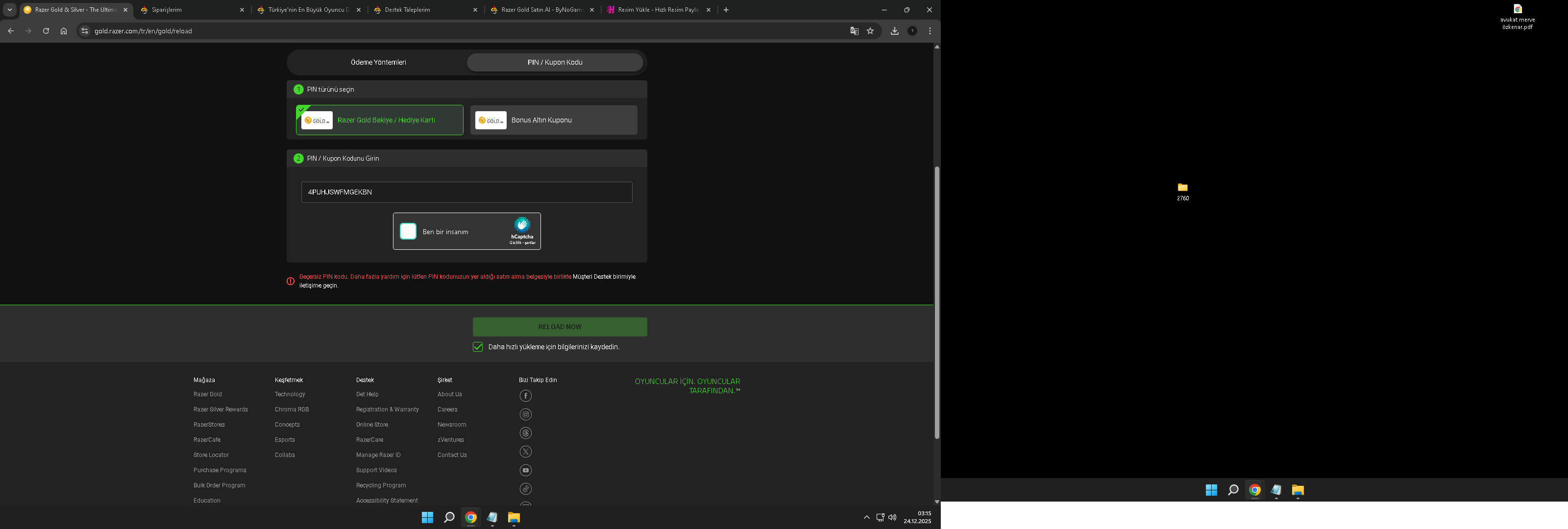Visit Razer's Facebook page icon

pos(525,396)
